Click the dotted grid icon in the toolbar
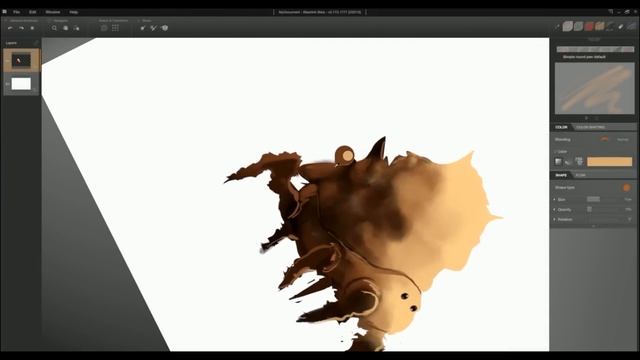The width and height of the screenshot is (640, 360). coord(116,28)
